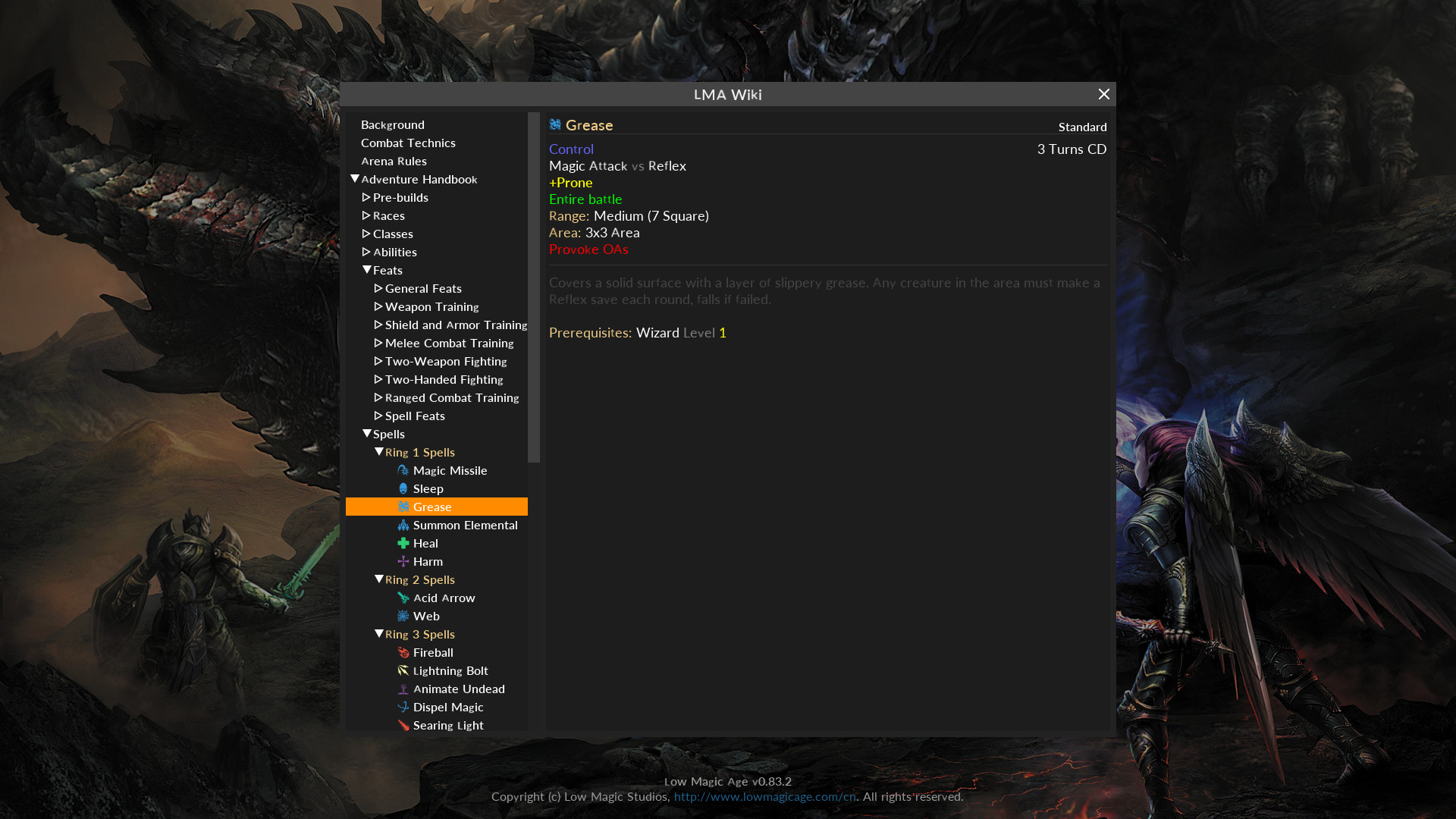Expand the Classes tree node
Screen dimensions: 1456x819
click(x=366, y=234)
